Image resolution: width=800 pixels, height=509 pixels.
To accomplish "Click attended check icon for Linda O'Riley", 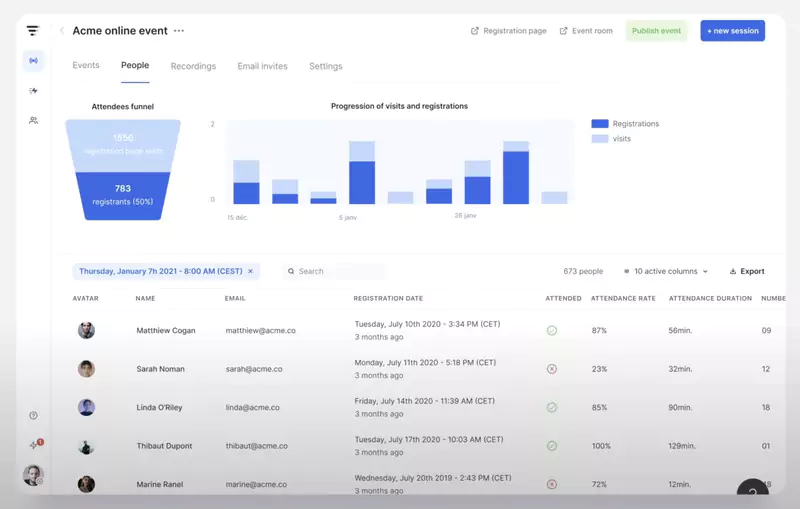I will coord(552,408).
